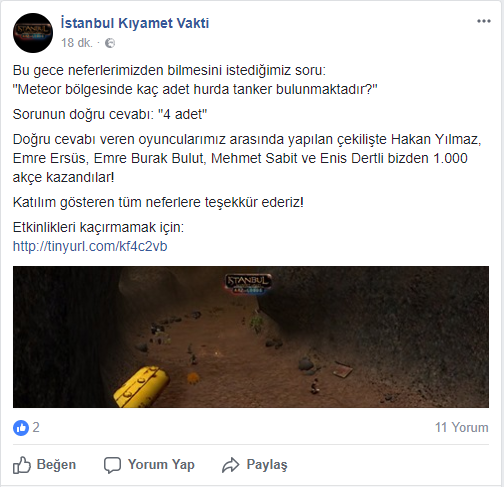The width and height of the screenshot is (504, 487).
Task: Open the İstanbul Kıyamet Vakti page name
Action: pyautogui.click(x=135, y=23)
